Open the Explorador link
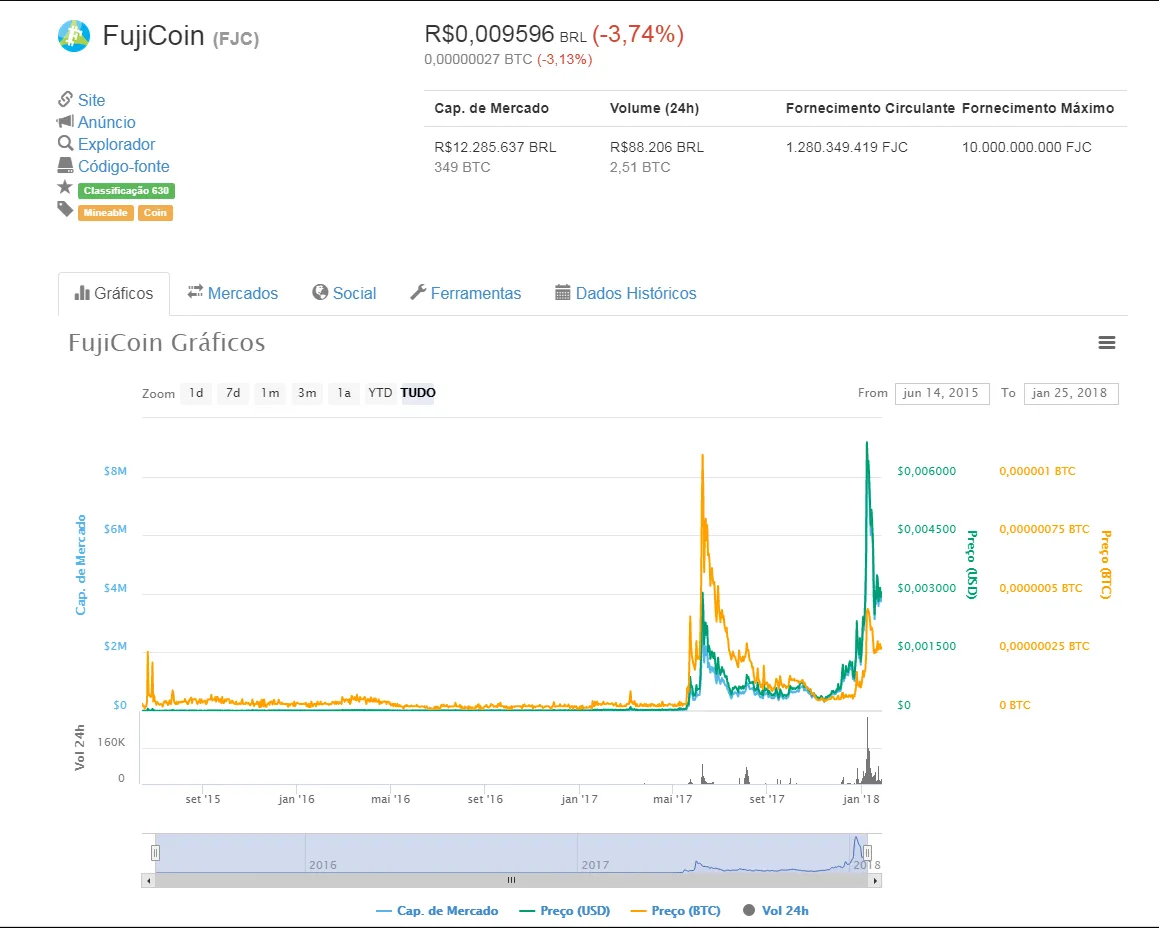Image resolution: width=1159 pixels, height=928 pixels. tap(117, 144)
